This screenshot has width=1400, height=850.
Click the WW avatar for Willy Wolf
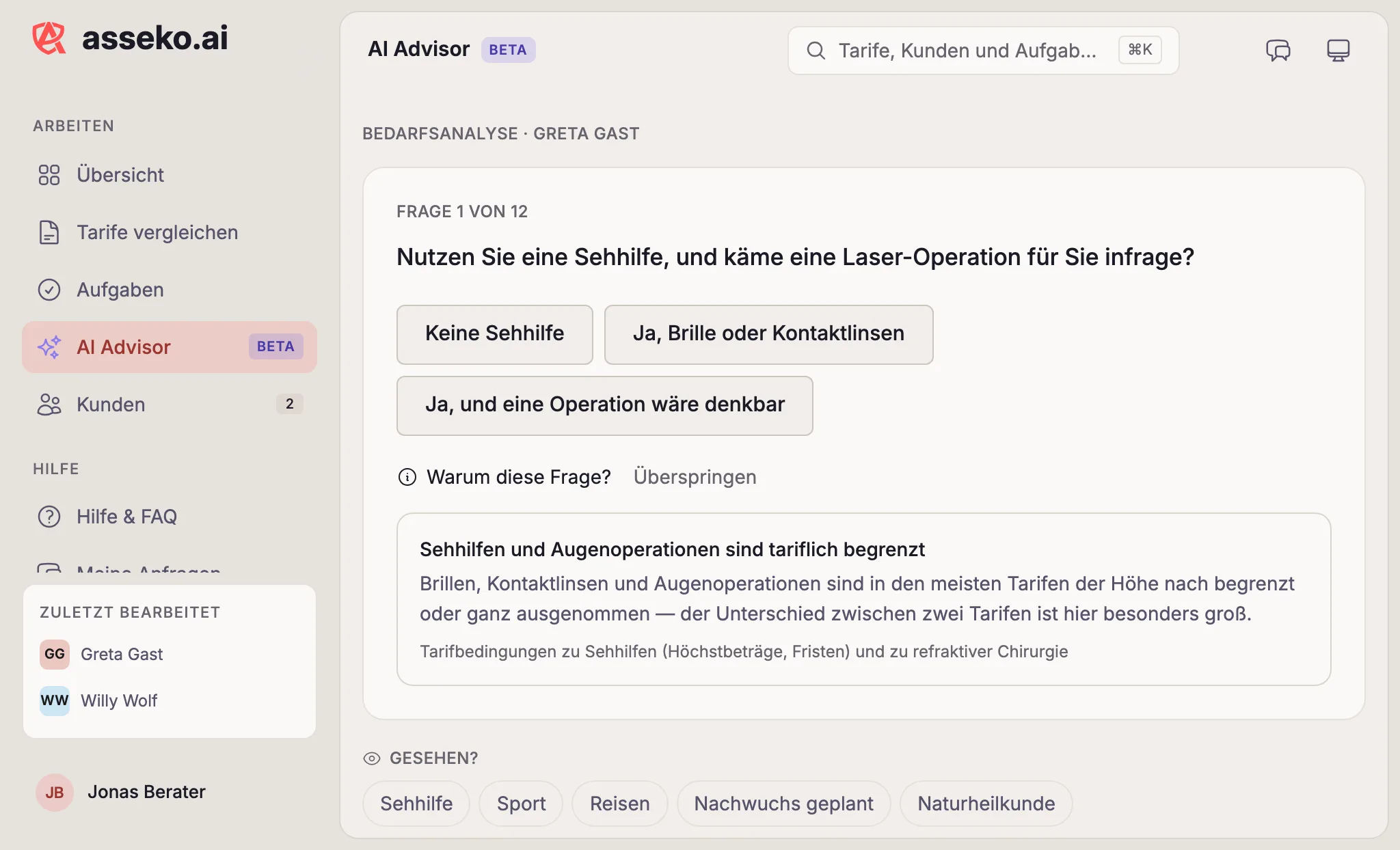(55, 700)
